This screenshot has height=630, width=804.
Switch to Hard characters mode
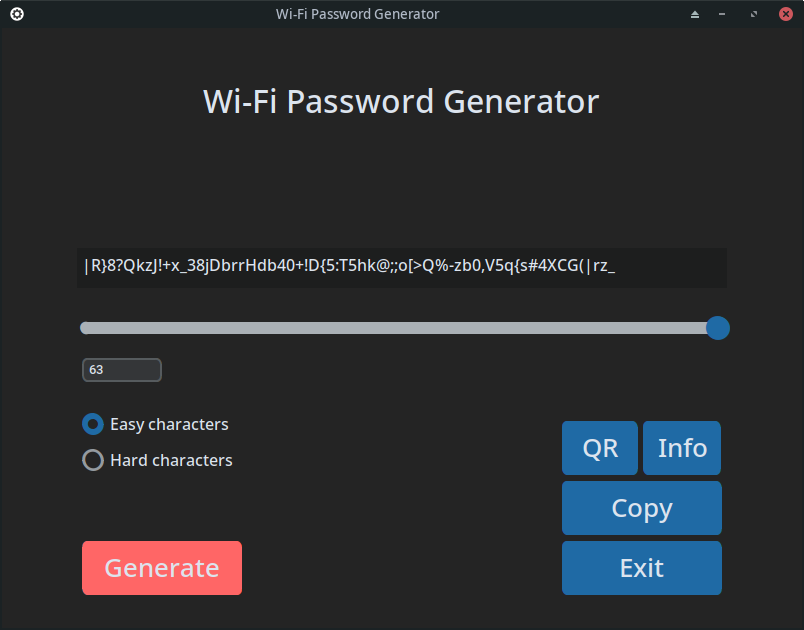[93, 460]
